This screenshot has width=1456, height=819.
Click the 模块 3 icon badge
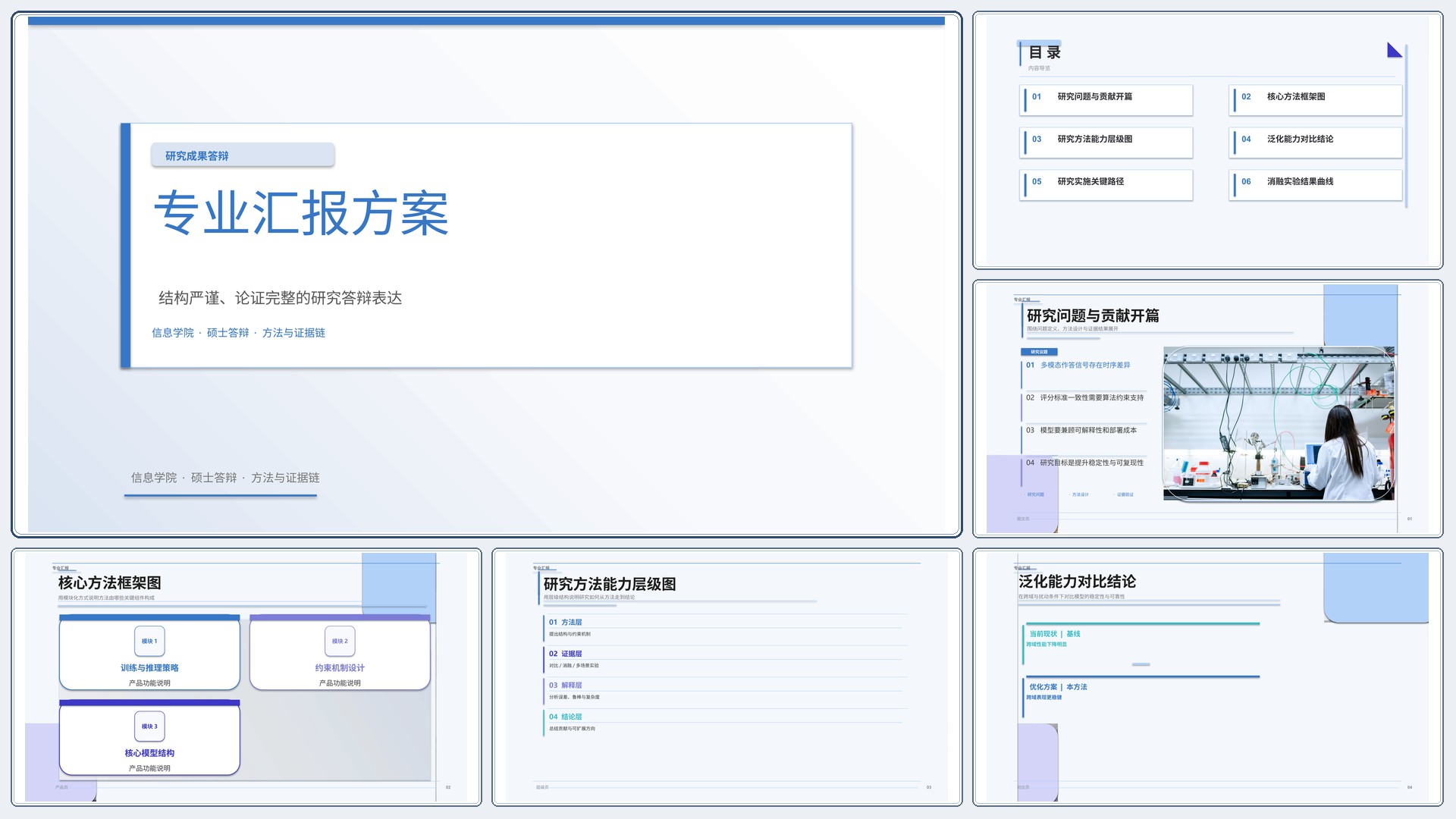tap(149, 726)
